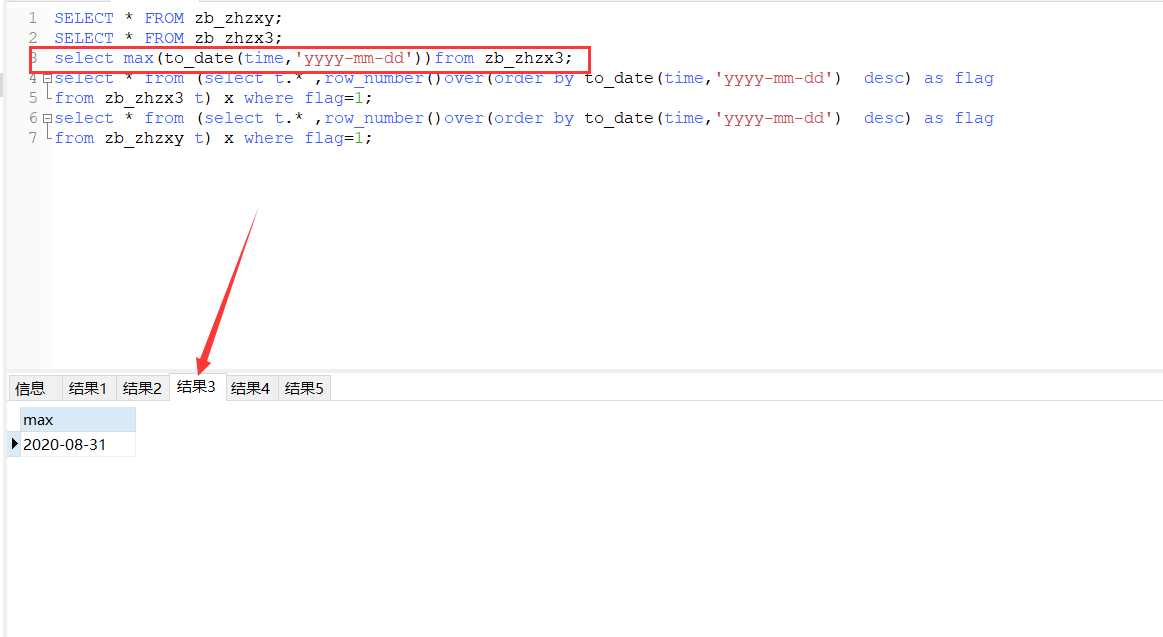Click line 1 SELECT * FROM zb_zhzxy
Image resolution: width=1163 pixels, height=637 pixels.
tap(168, 18)
